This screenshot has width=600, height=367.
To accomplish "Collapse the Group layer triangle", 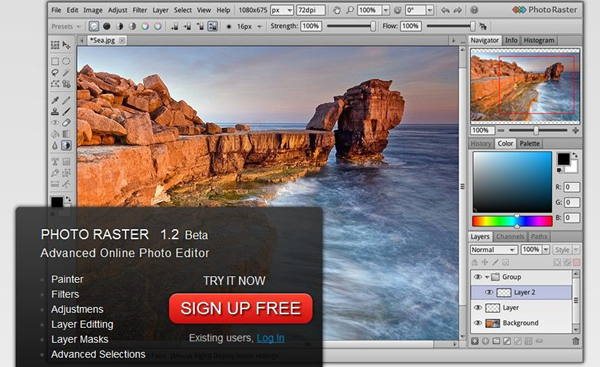I will 487,277.
